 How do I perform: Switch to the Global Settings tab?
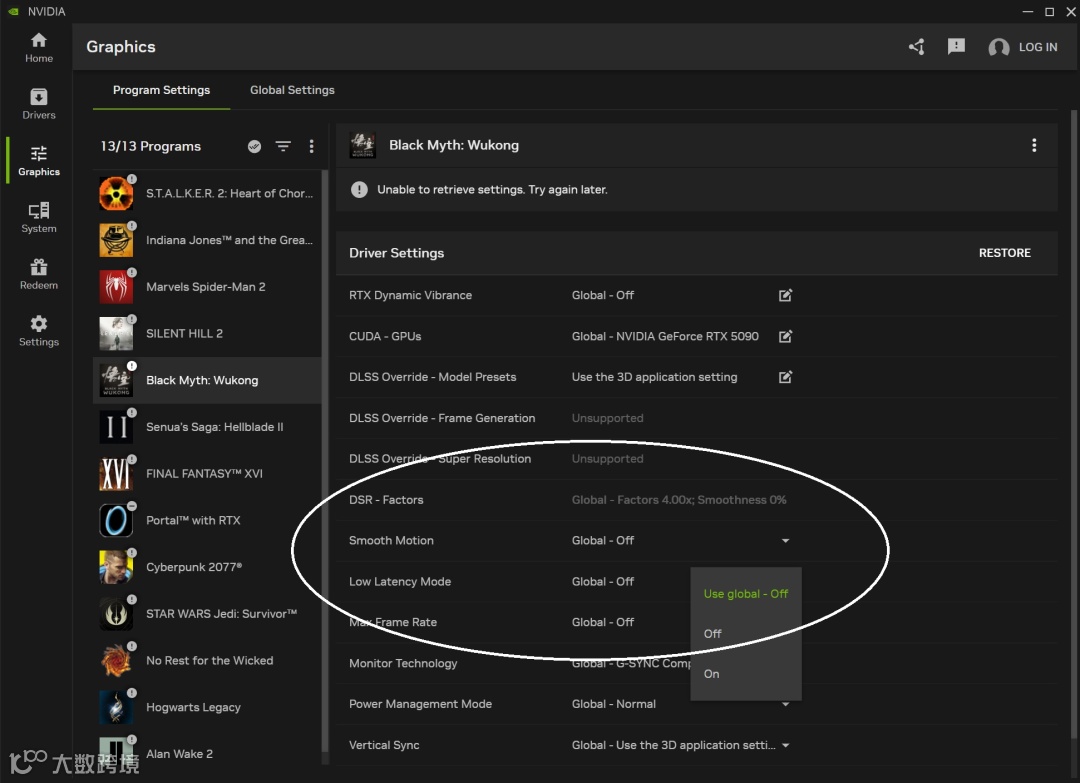coord(292,90)
